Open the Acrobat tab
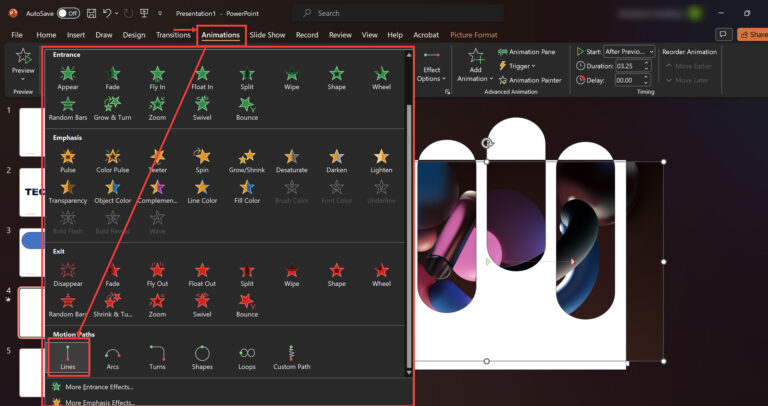The height and width of the screenshot is (406, 768). click(x=426, y=35)
